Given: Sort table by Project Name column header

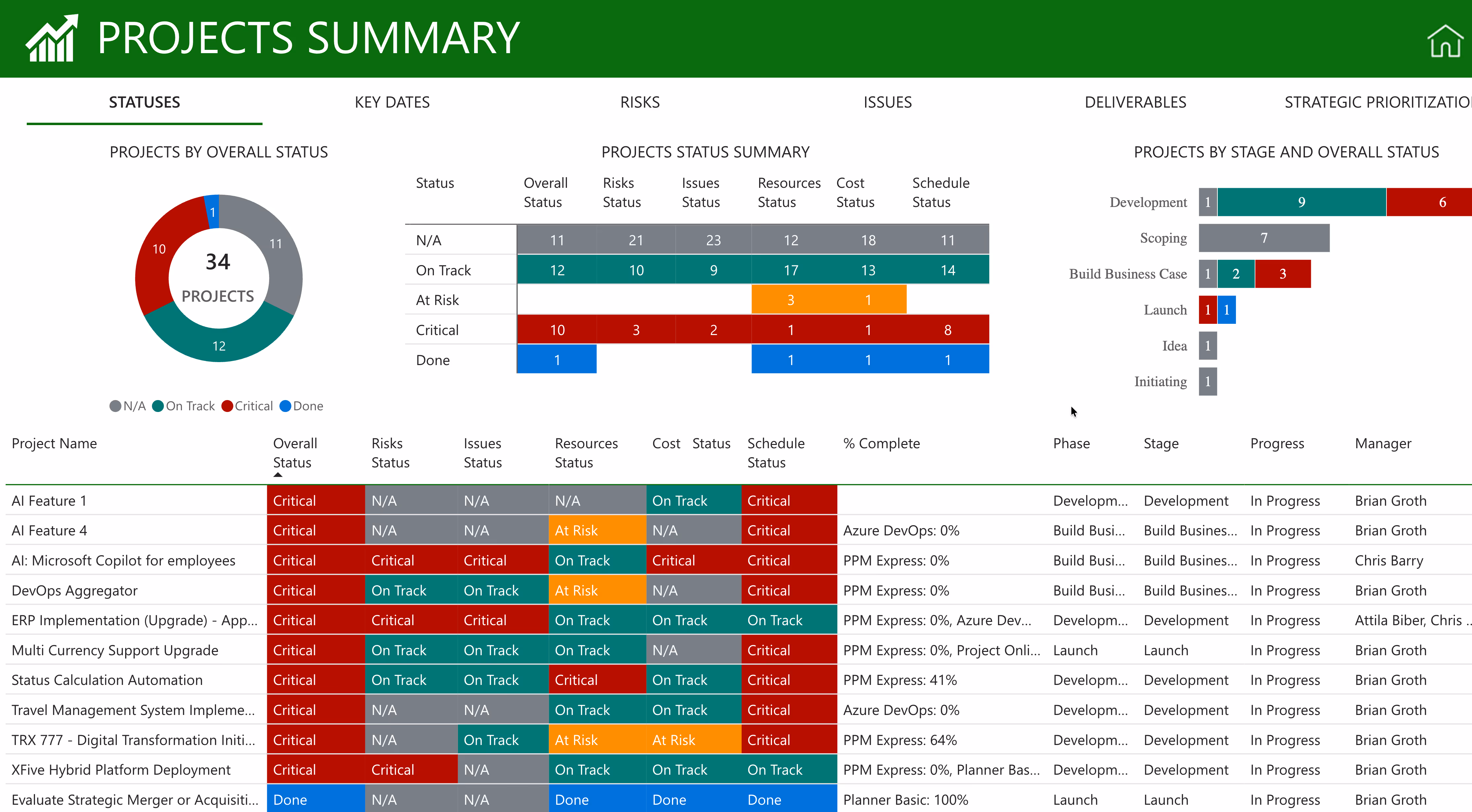Looking at the screenshot, I should (54, 443).
